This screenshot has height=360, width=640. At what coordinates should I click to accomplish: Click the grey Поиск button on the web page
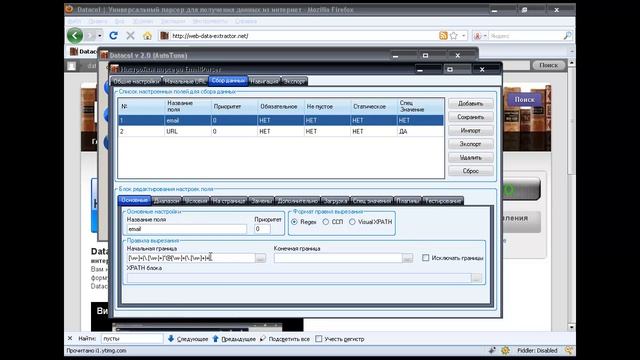(548, 65)
